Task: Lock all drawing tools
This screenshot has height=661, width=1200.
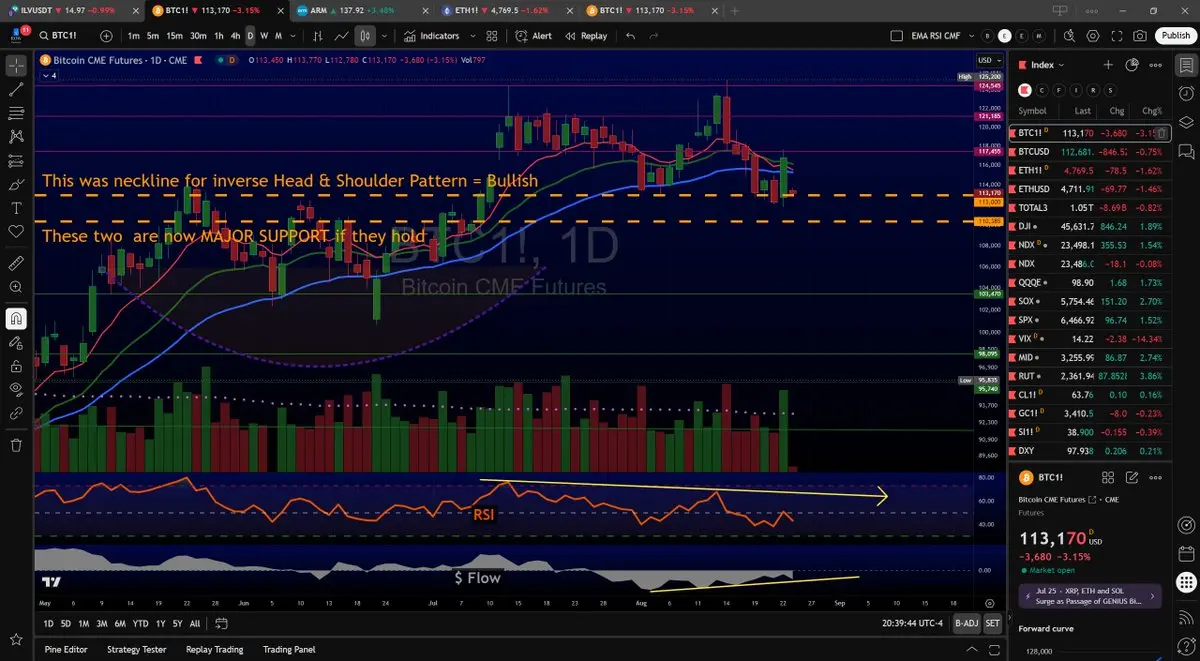Action: point(16,365)
